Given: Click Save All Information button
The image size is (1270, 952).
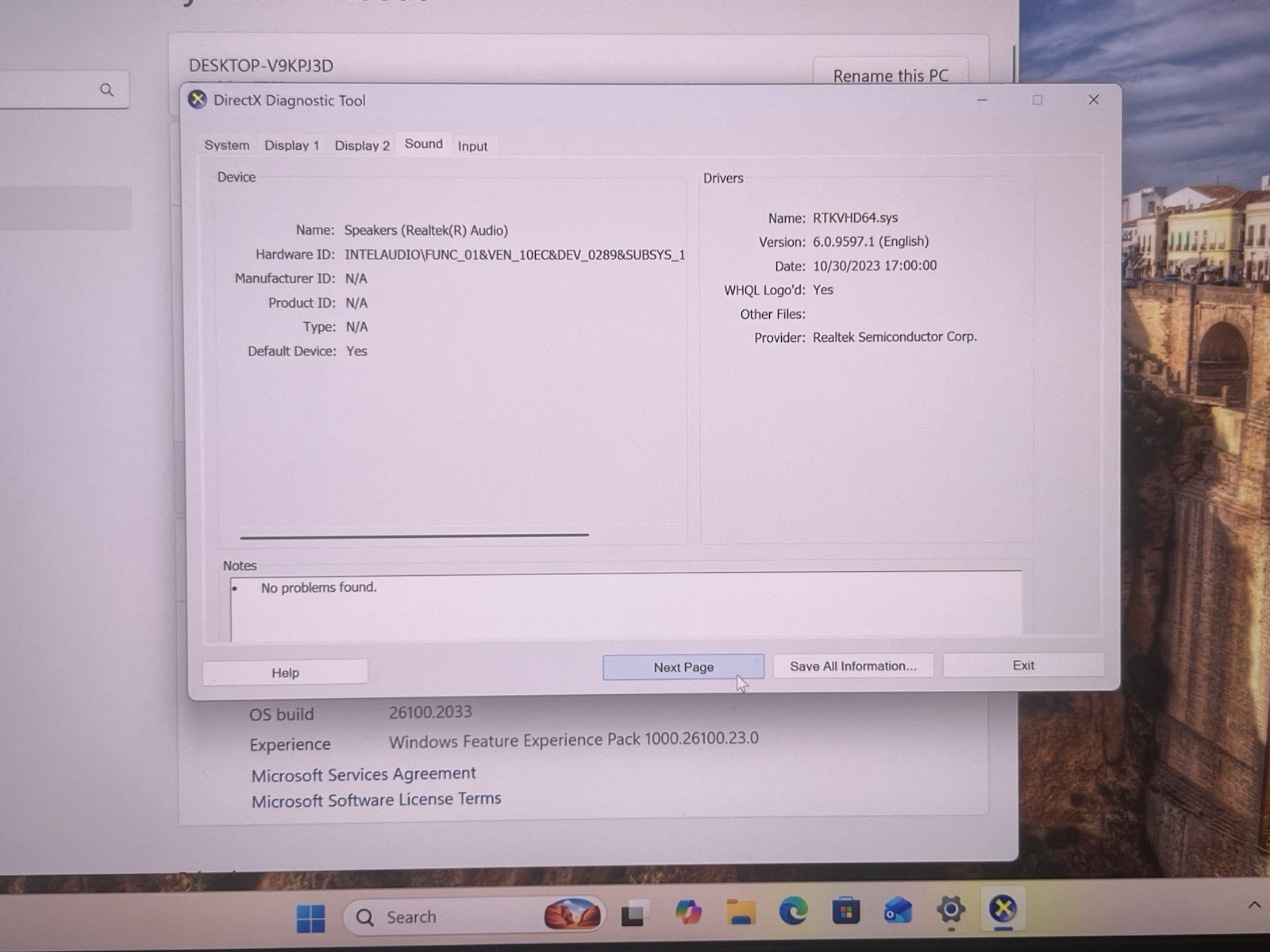Looking at the screenshot, I should tap(853, 666).
